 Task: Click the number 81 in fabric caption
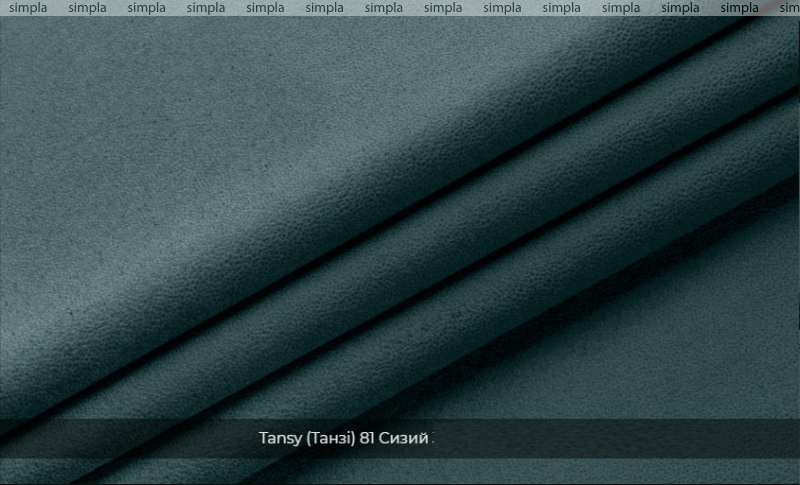tap(367, 438)
